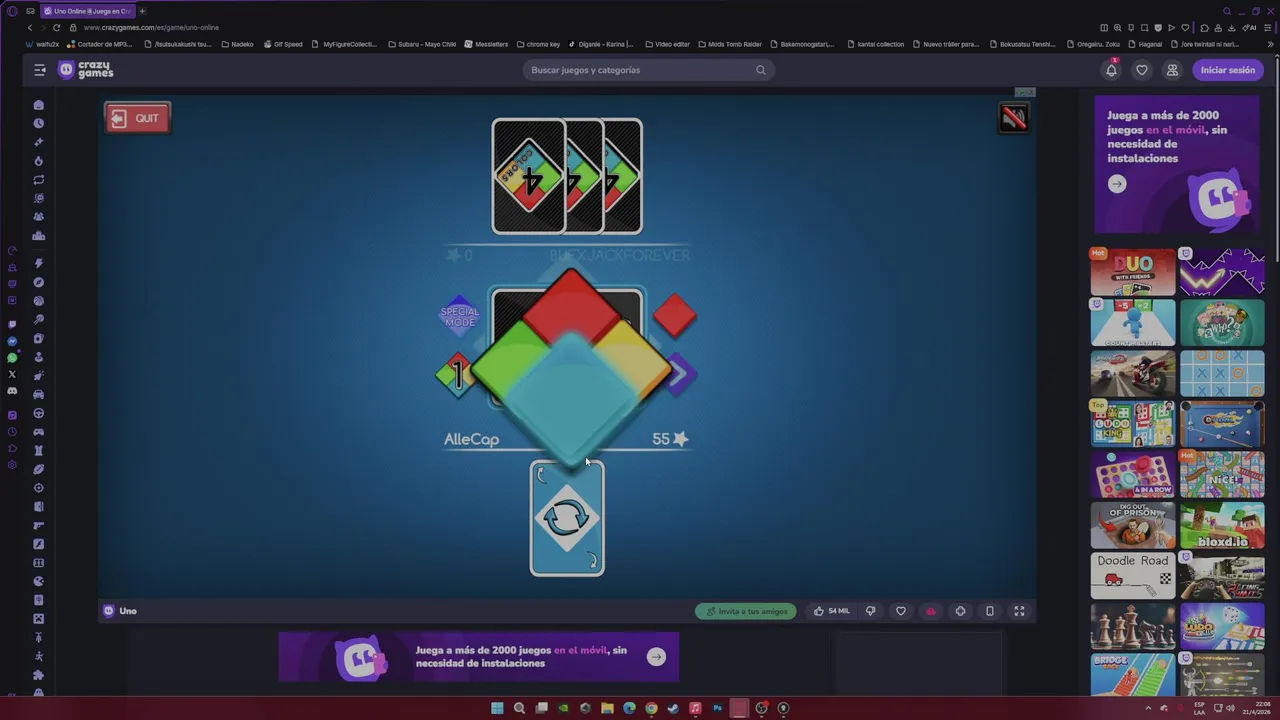Open Chrome from taskbar
This screenshot has height=720, width=1280.
pyautogui.click(x=651, y=708)
